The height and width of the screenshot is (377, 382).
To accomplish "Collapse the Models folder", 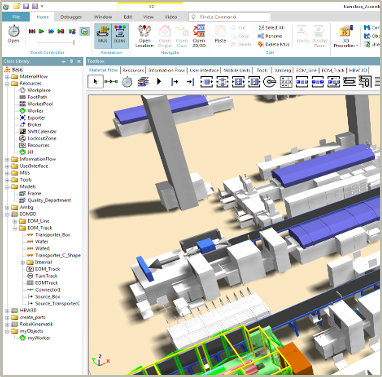I will coord(7,187).
